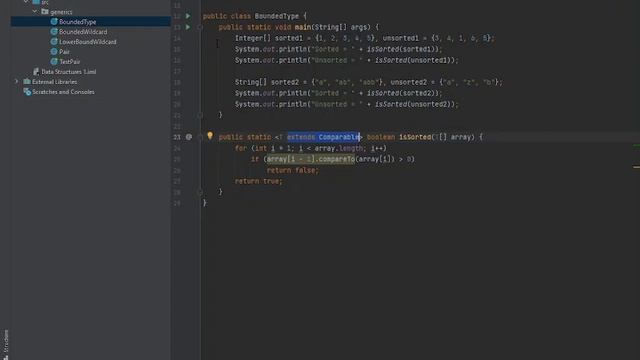Image resolution: width=640 pixels, height=360 pixels.
Task: Click the TestPair class icon
Action: (54, 61)
